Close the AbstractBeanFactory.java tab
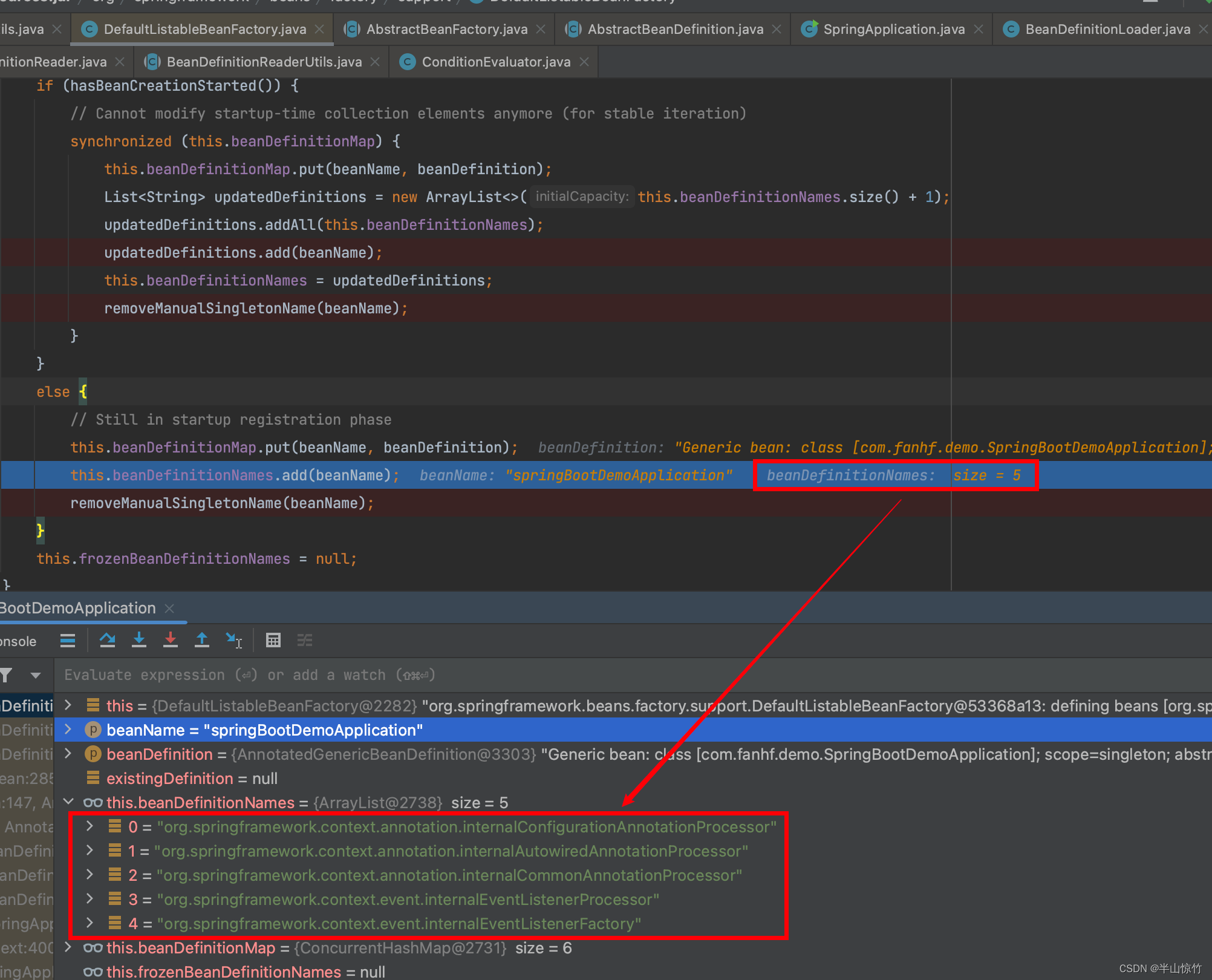 click(x=541, y=29)
